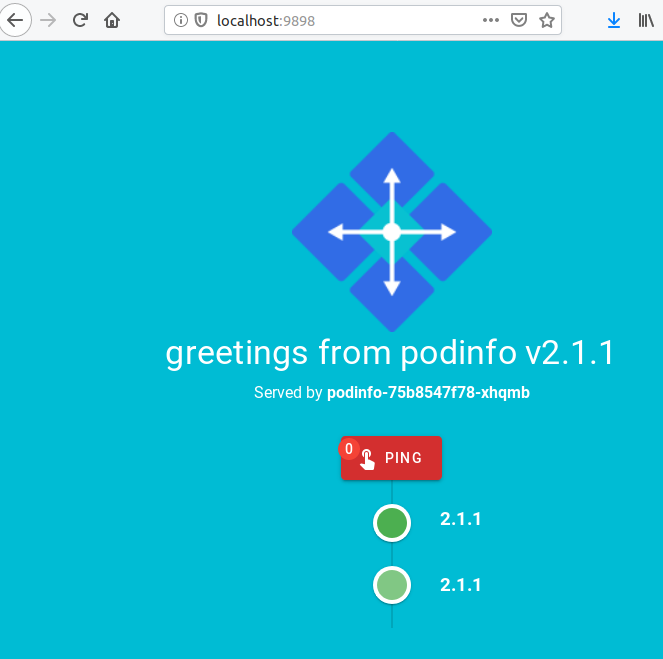This screenshot has width=663, height=659.
Task: Save this page to Pocket
Action: tap(519, 20)
